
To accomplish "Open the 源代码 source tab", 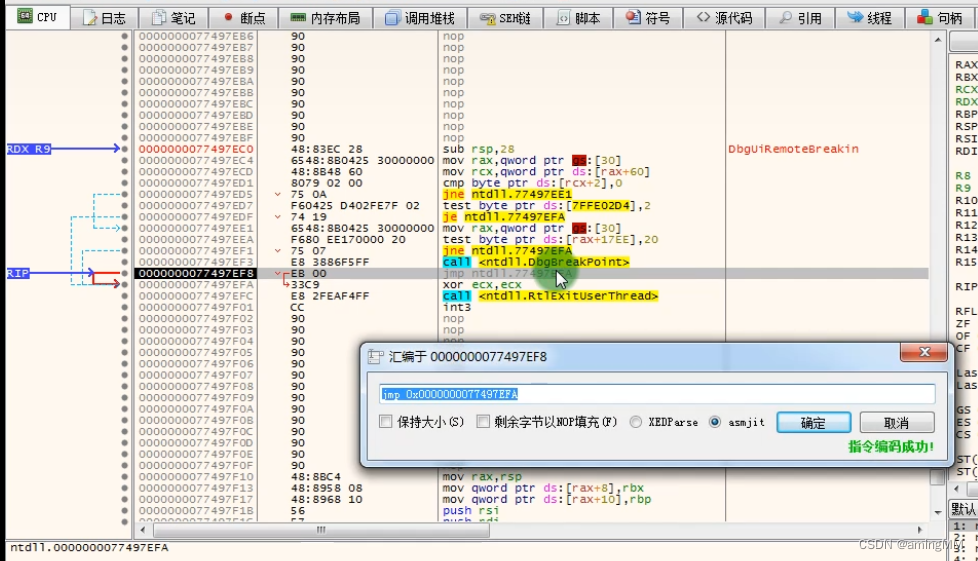I will pyautogui.click(x=724, y=18).
